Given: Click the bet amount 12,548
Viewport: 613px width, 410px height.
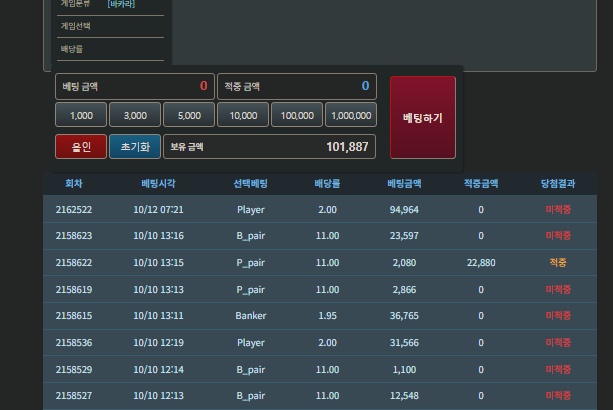Looking at the screenshot, I should point(404,396).
